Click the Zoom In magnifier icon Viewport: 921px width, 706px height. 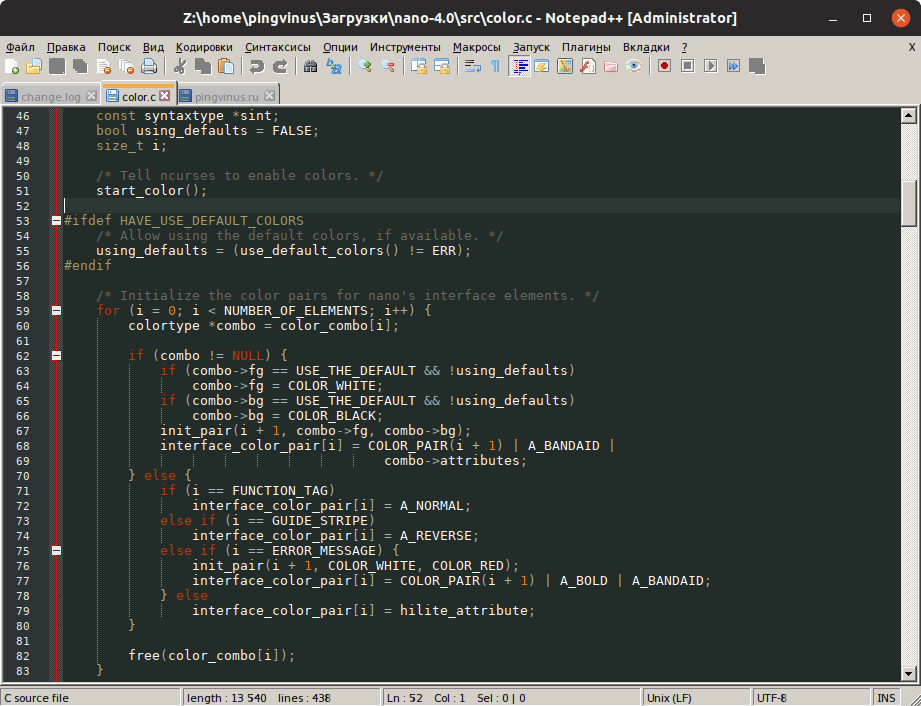[x=365, y=66]
